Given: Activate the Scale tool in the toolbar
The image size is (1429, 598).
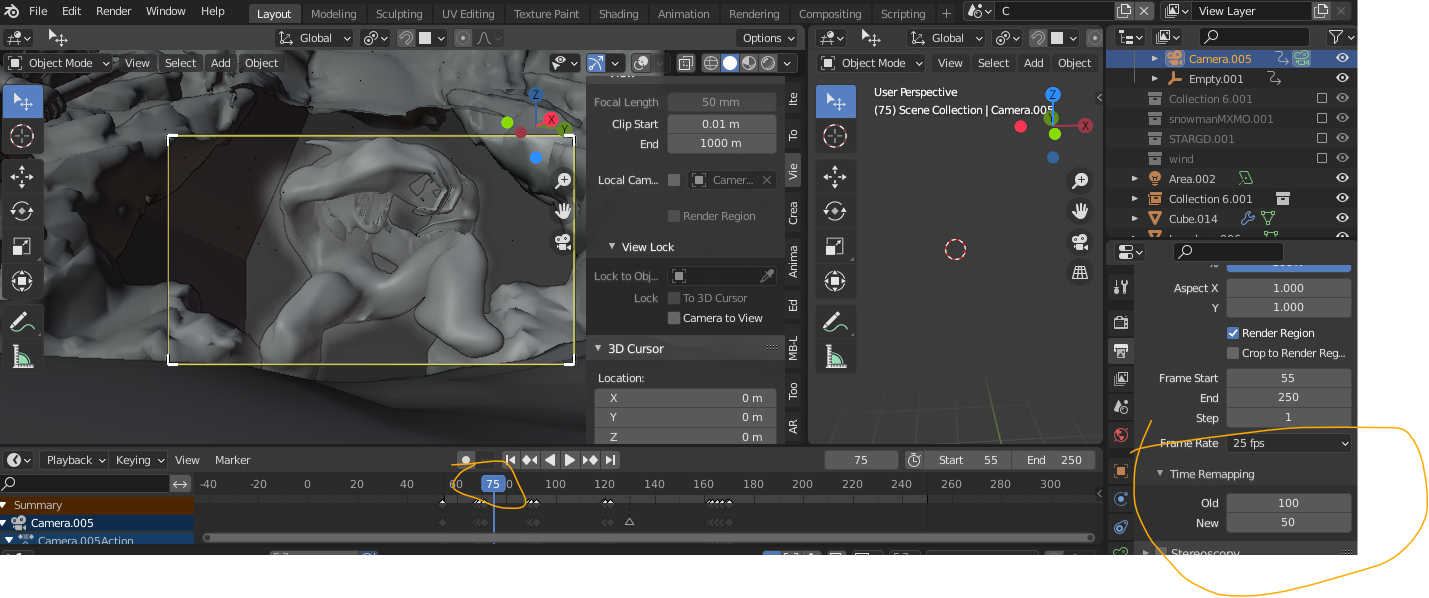Looking at the screenshot, I should [22, 246].
